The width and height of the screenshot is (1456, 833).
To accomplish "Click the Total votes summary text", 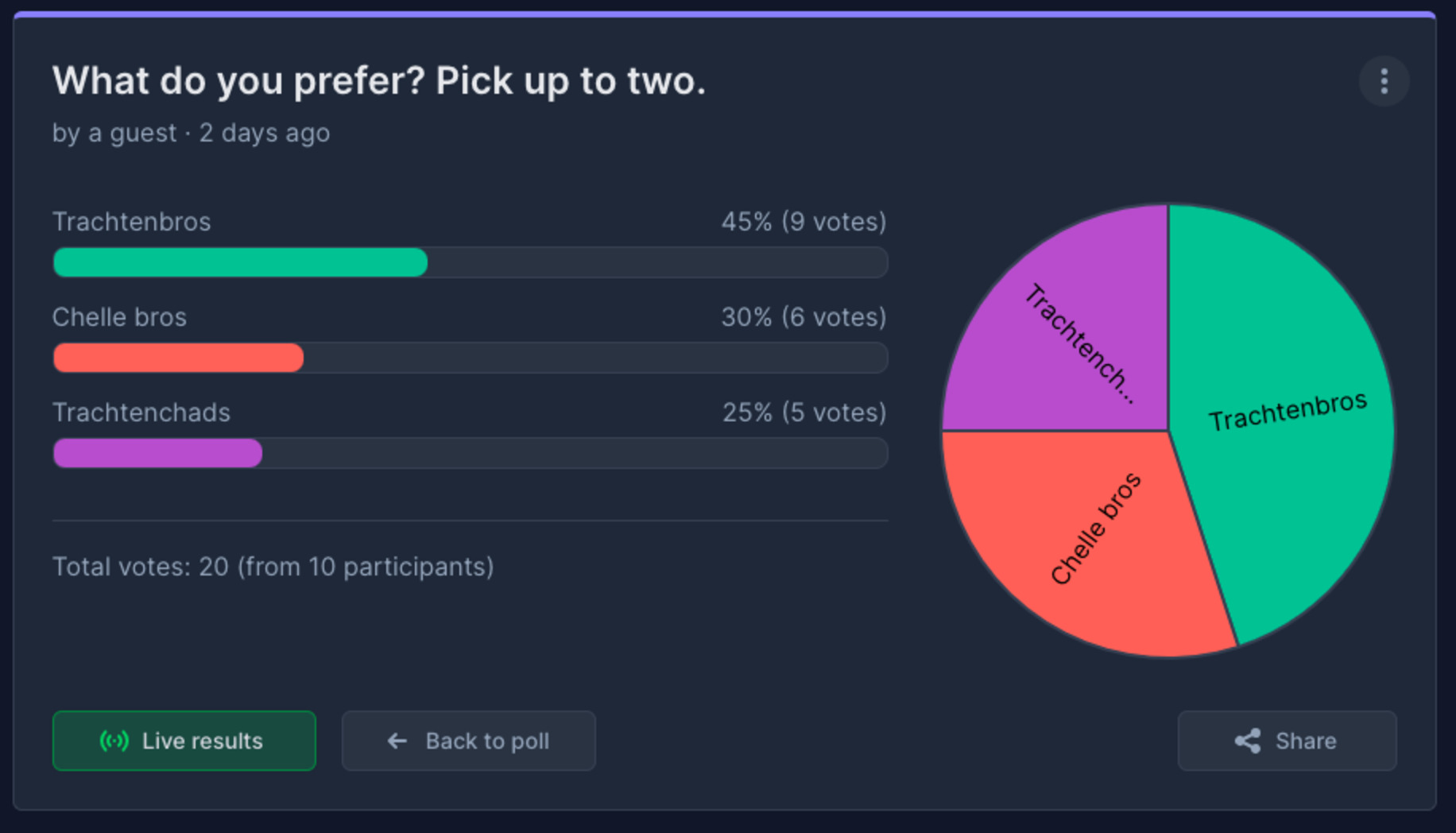I will pyautogui.click(x=273, y=567).
